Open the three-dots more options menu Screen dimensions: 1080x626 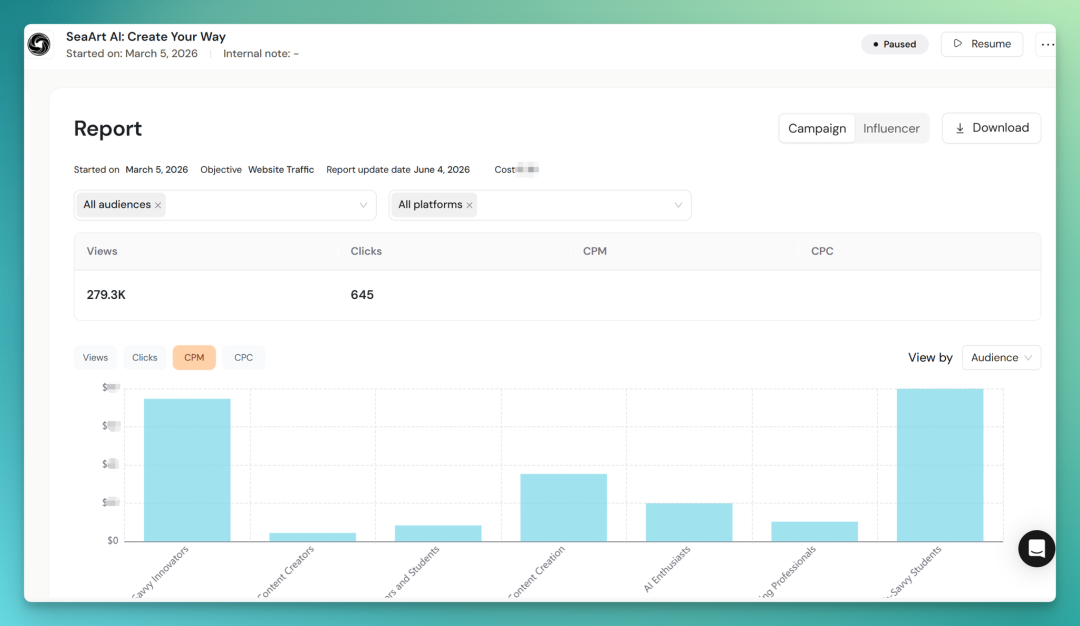coord(1047,44)
